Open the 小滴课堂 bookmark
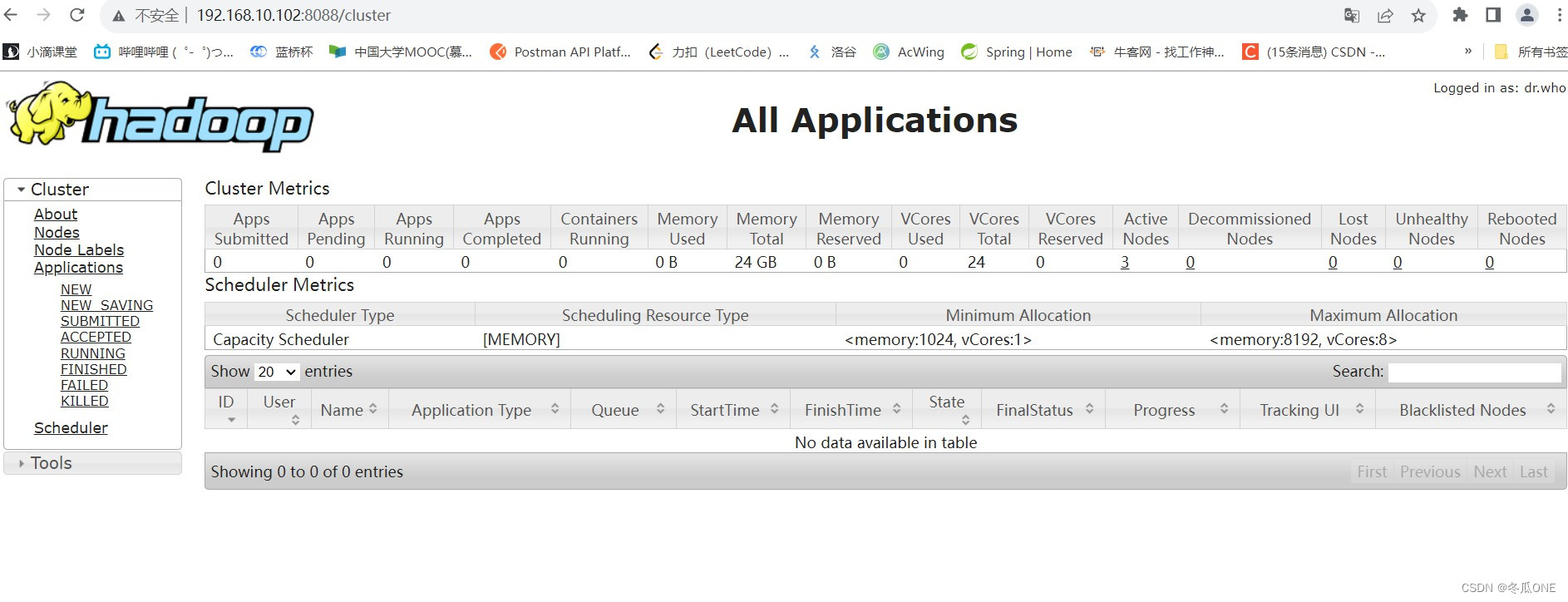 pyautogui.click(x=40, y=52)
